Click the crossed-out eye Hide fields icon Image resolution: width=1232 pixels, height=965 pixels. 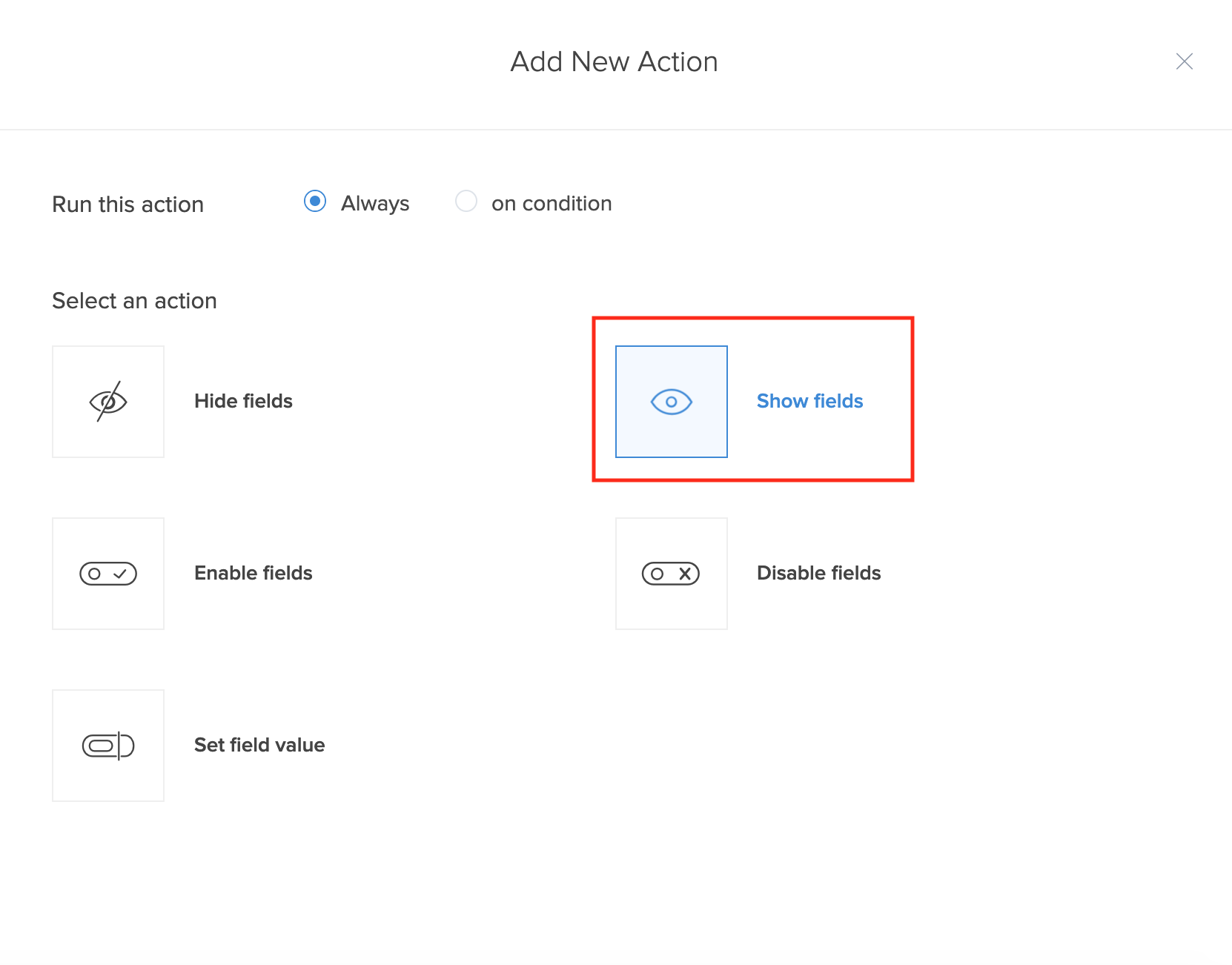pyautogui.click(x=108, y=402)
